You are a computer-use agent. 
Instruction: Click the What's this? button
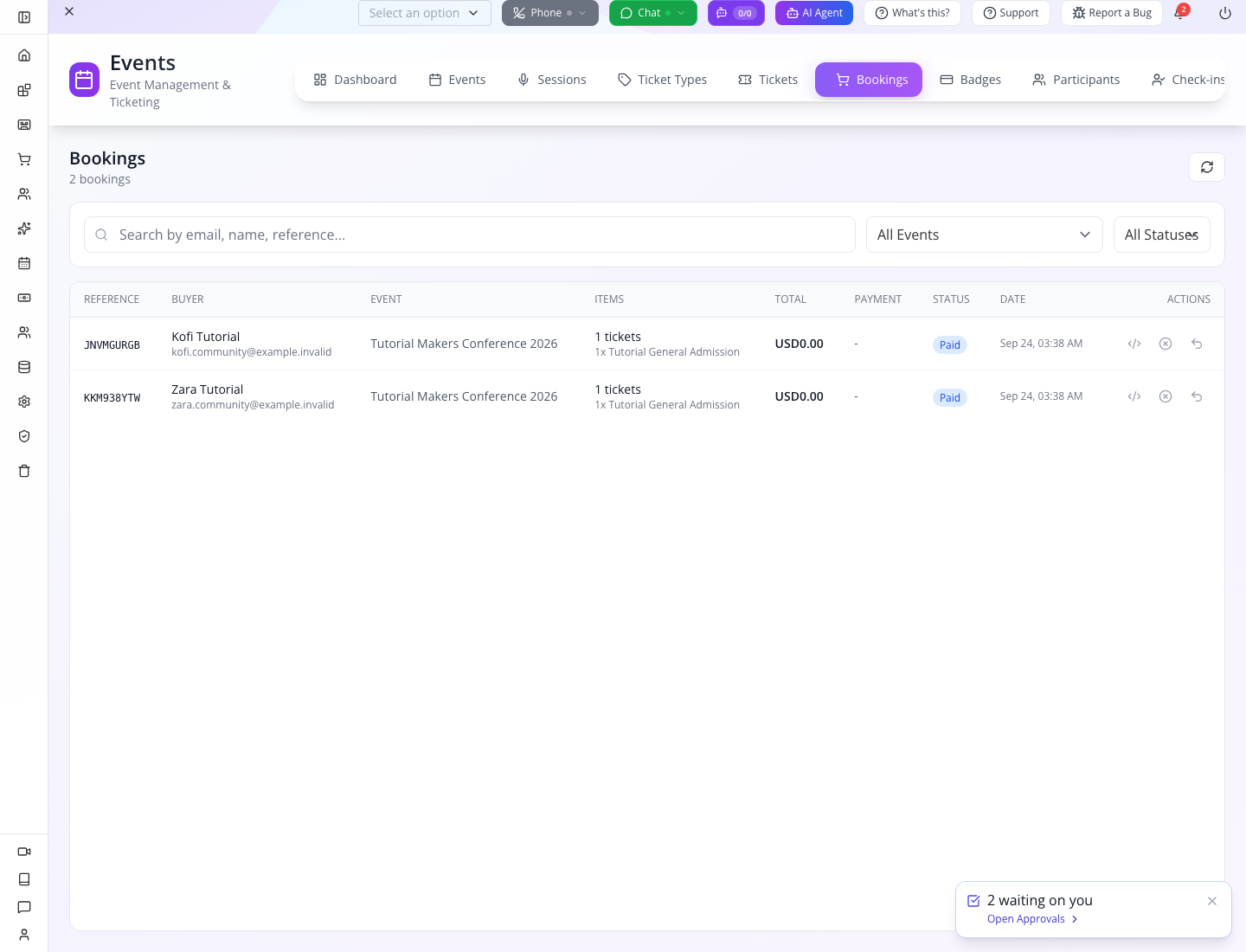912,13
